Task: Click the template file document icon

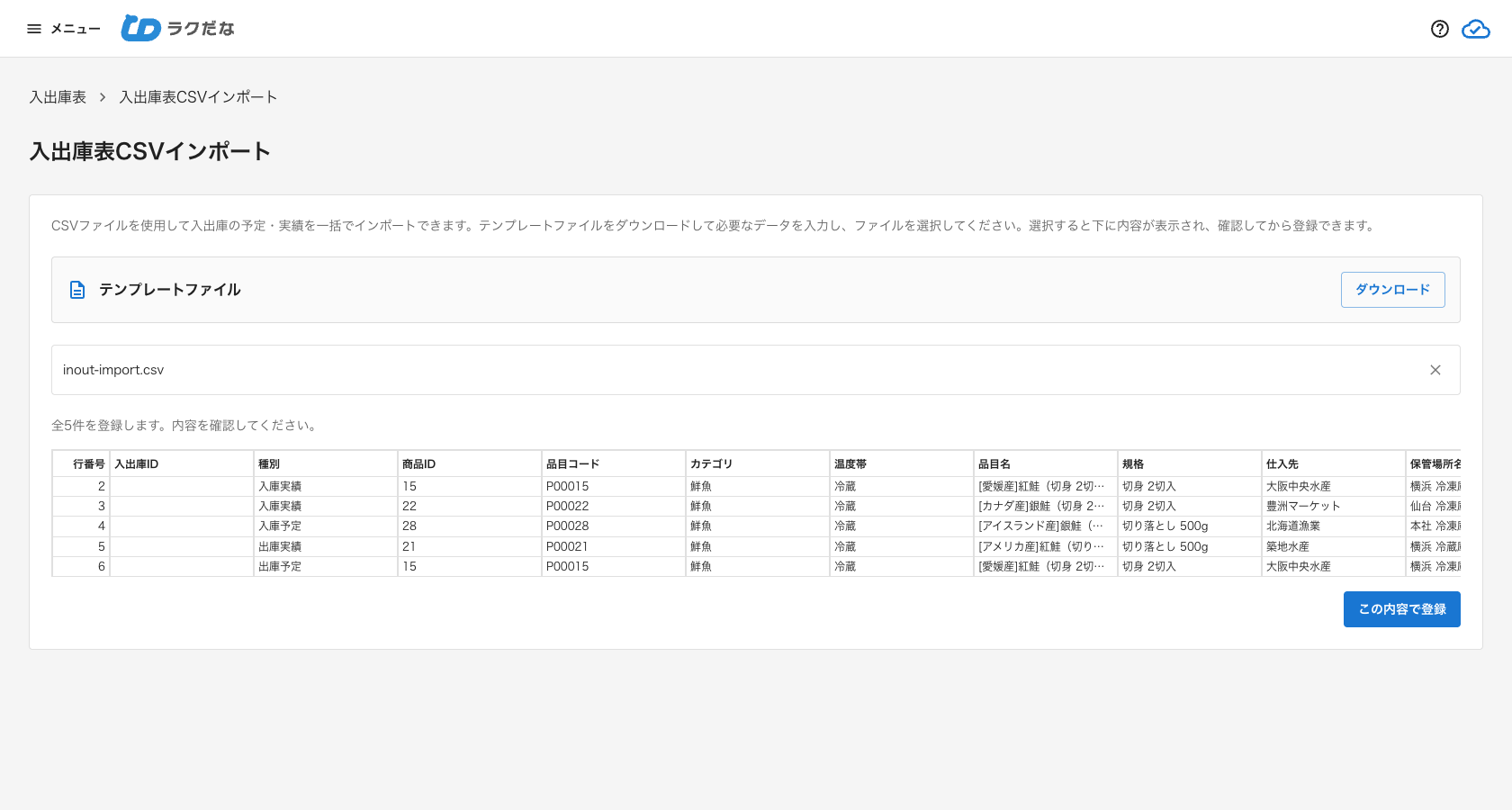Action: [77, 290]
